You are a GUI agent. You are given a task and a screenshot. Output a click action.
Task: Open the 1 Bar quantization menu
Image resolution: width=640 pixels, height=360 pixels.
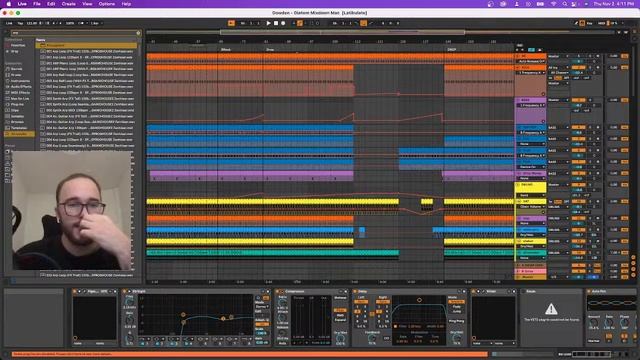(96, 23)
